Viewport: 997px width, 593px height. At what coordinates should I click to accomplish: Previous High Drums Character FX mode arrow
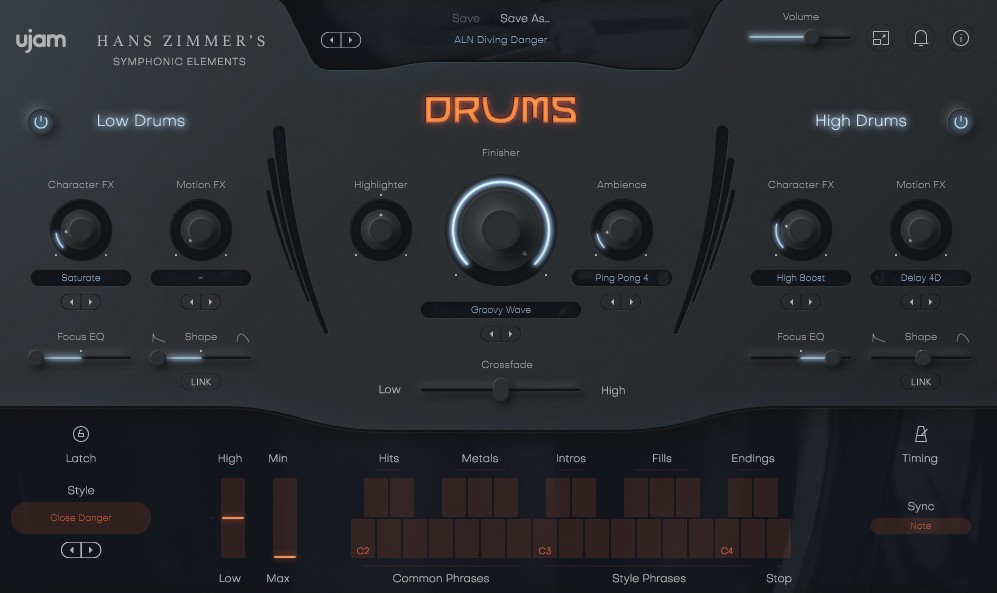tap(791, 302)
